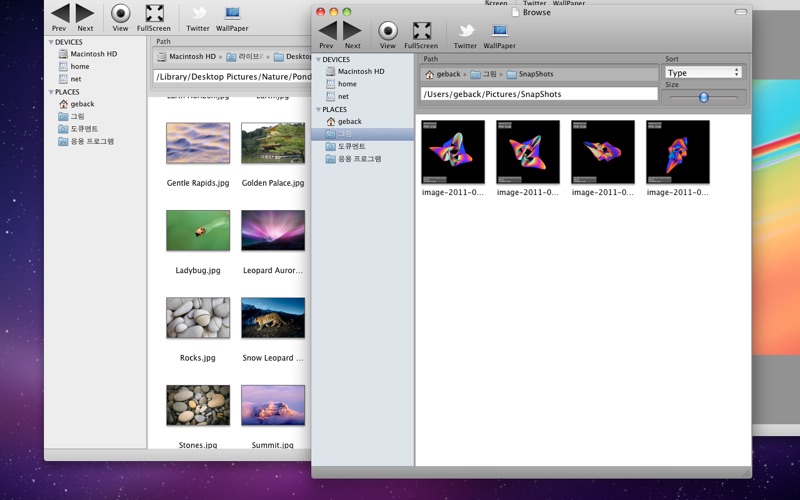Screen dimensions: 800x500
Task: Click Prev arrow in the back window
Action: [x=60, y=13]
